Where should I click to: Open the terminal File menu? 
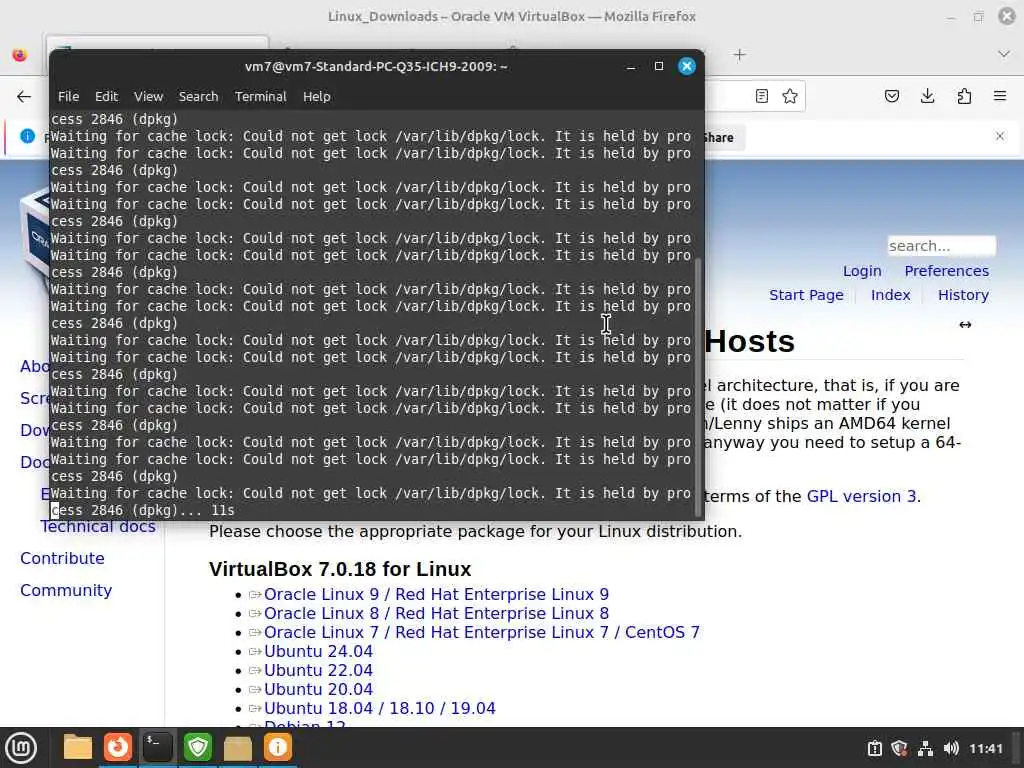point(68,96)
